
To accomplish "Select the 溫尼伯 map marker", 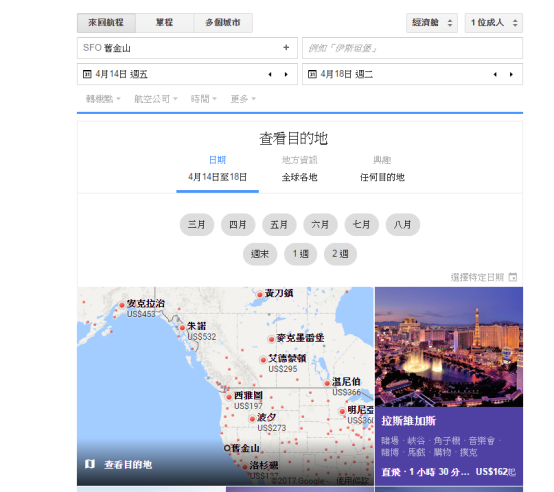I will 327,383.
